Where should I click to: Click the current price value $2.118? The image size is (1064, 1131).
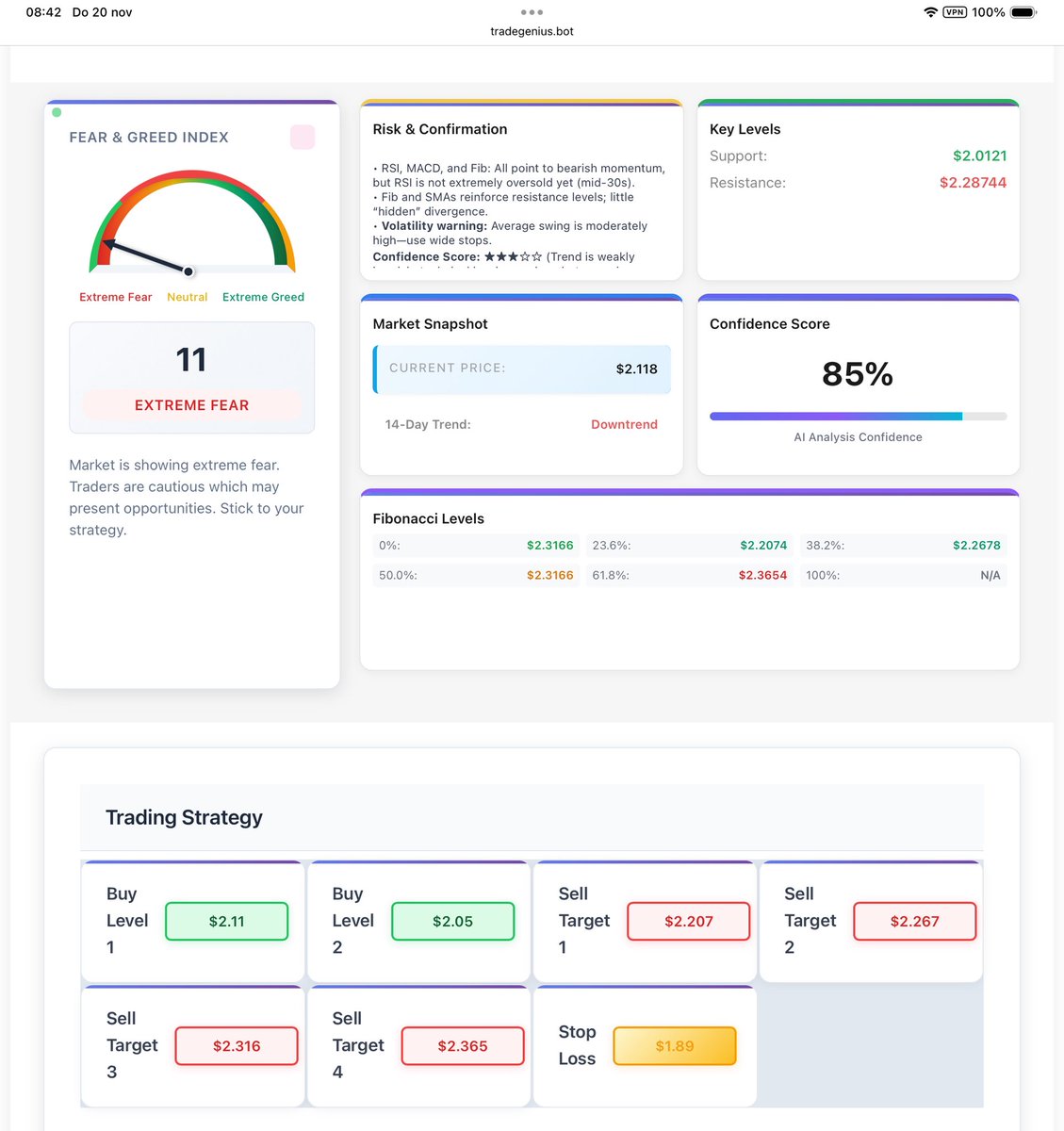click(x=636, y=369)
